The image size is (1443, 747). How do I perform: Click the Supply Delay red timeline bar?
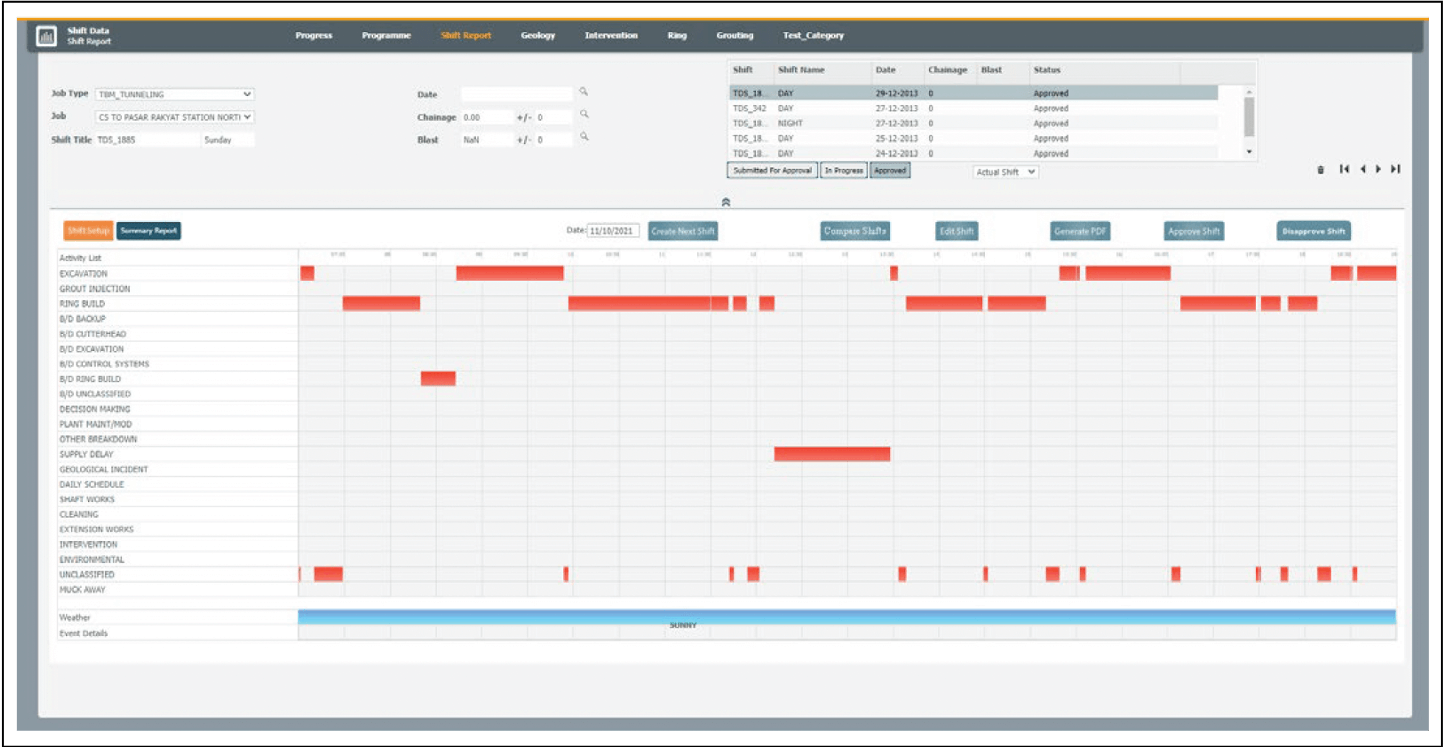(832, 454)
